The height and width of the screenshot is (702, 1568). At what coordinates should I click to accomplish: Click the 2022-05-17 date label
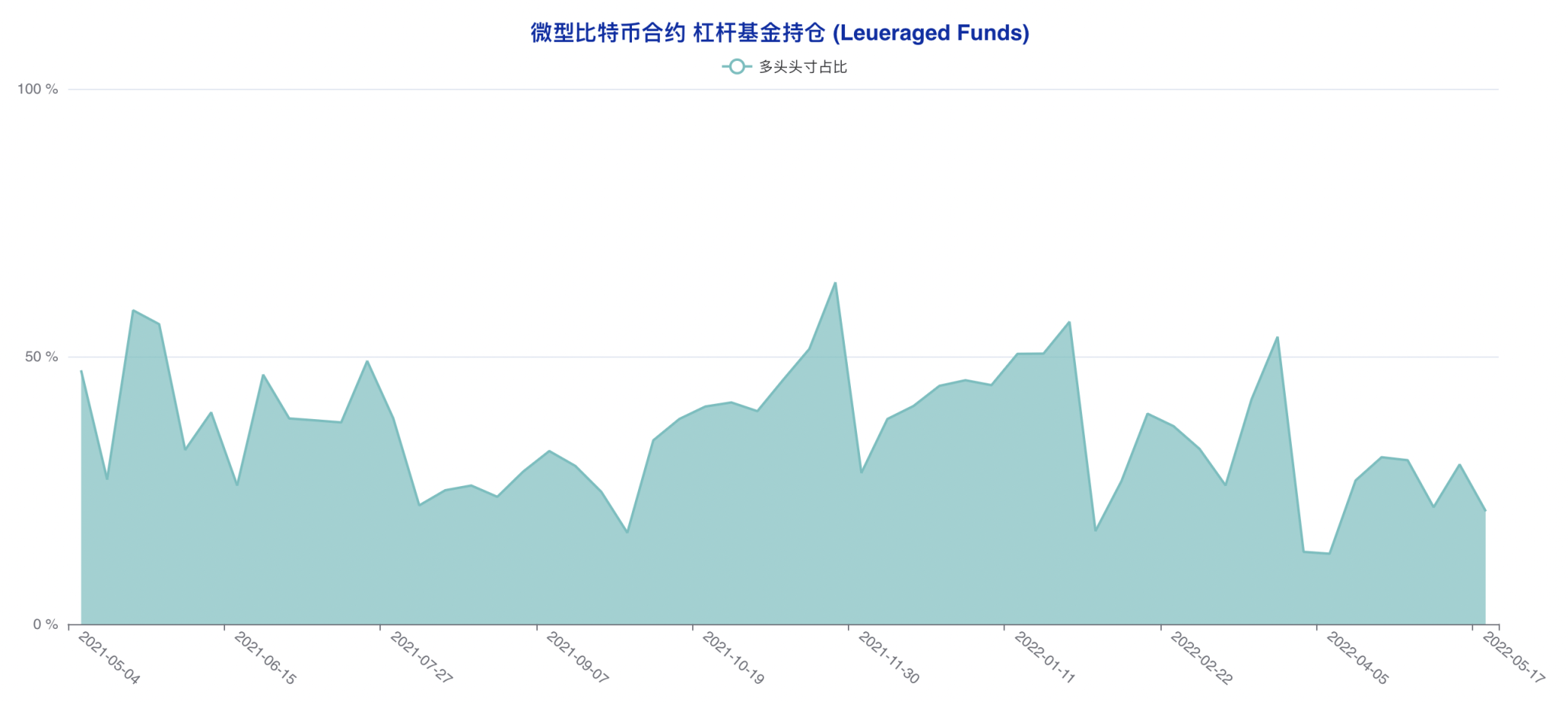point(1513,658)
